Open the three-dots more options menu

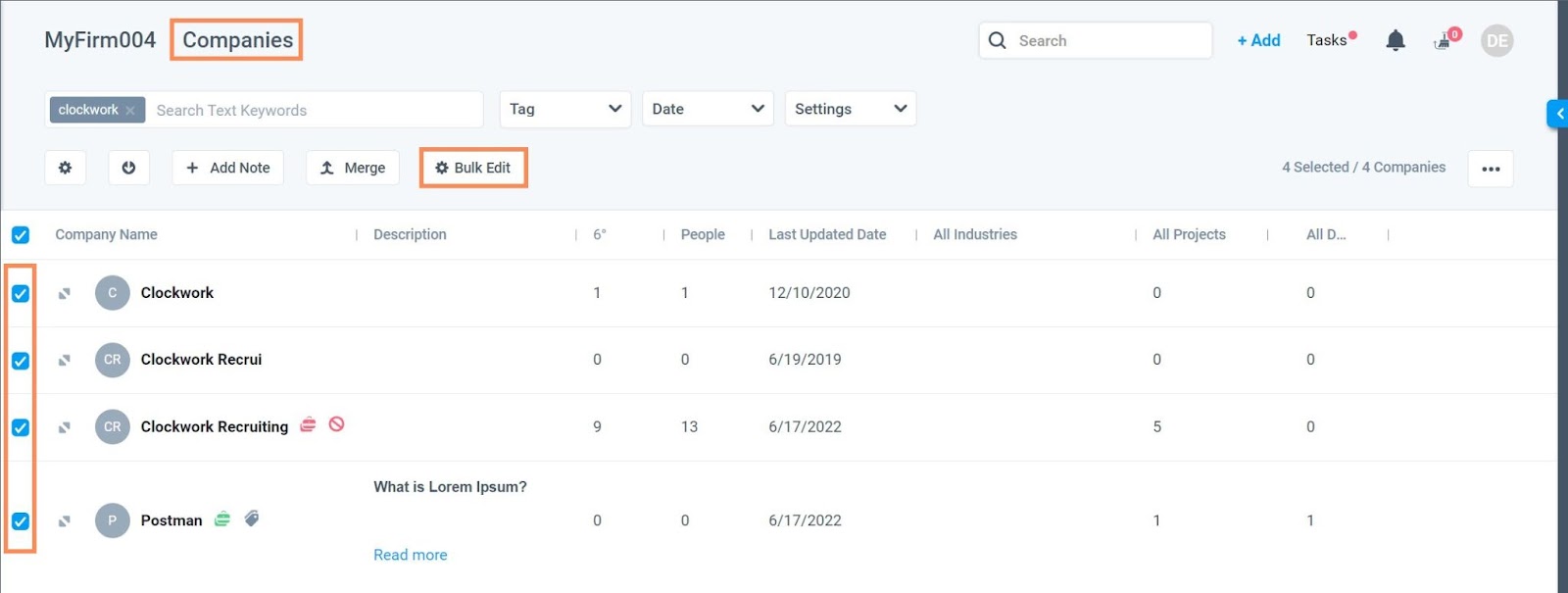coord(1491,169)
